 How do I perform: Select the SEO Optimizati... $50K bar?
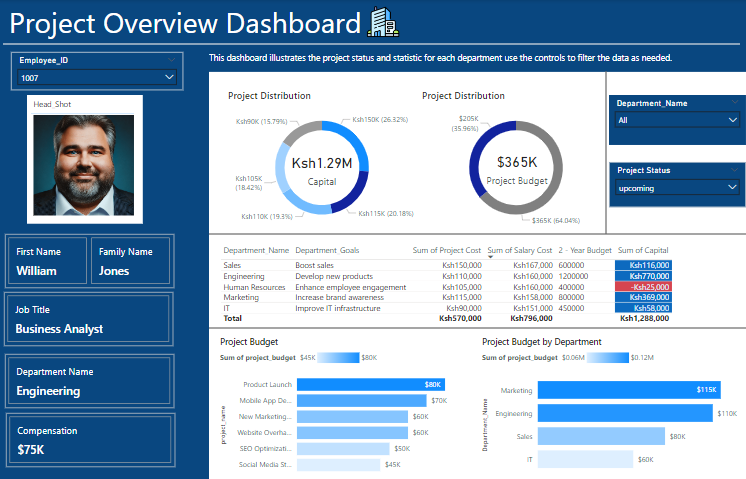pyautogui.click(x=343, y=449)
